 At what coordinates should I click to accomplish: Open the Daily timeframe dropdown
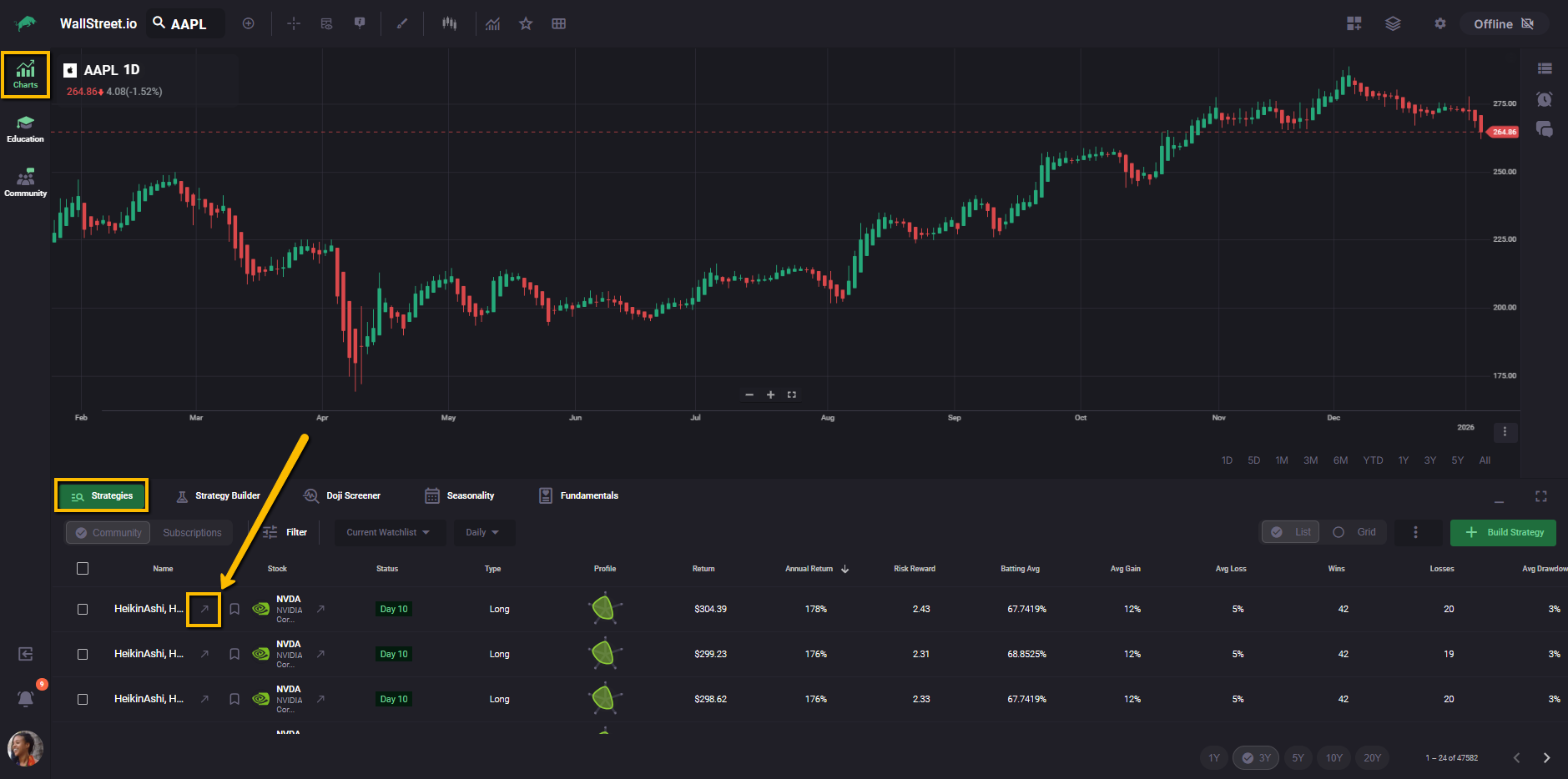[x=482, y=532]
